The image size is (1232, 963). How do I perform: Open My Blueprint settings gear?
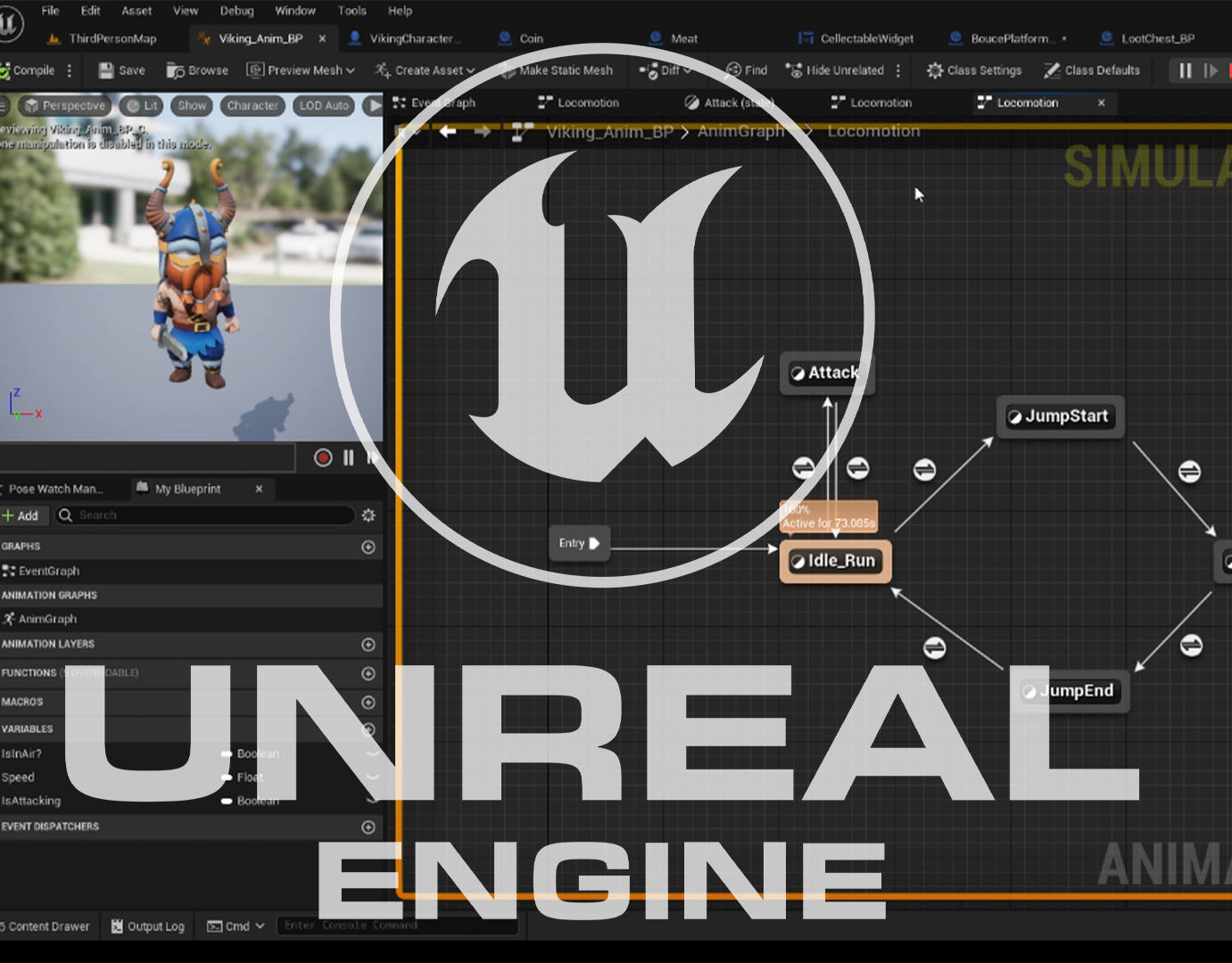368,515
